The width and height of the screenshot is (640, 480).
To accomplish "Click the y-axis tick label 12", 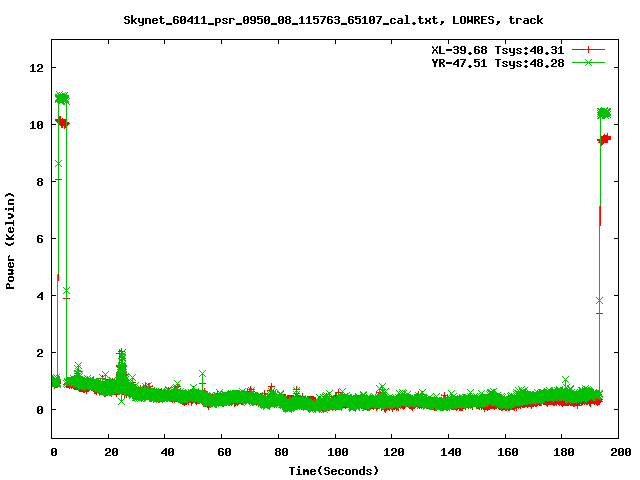I will pyautogui.click(x=37, y=68).
